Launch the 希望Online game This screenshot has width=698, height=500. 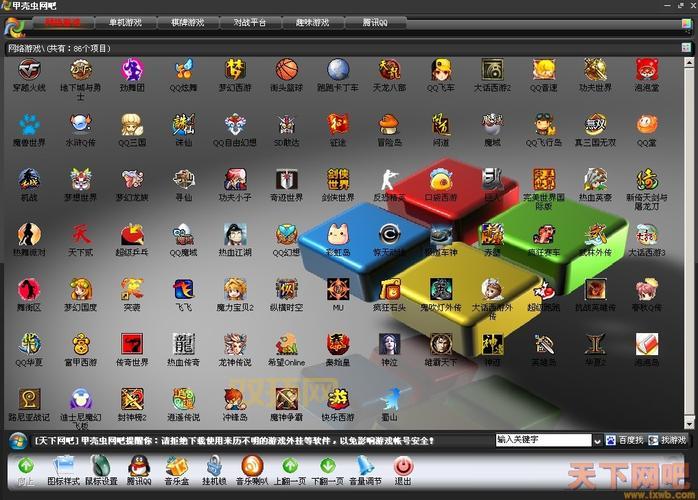[287, 345]
